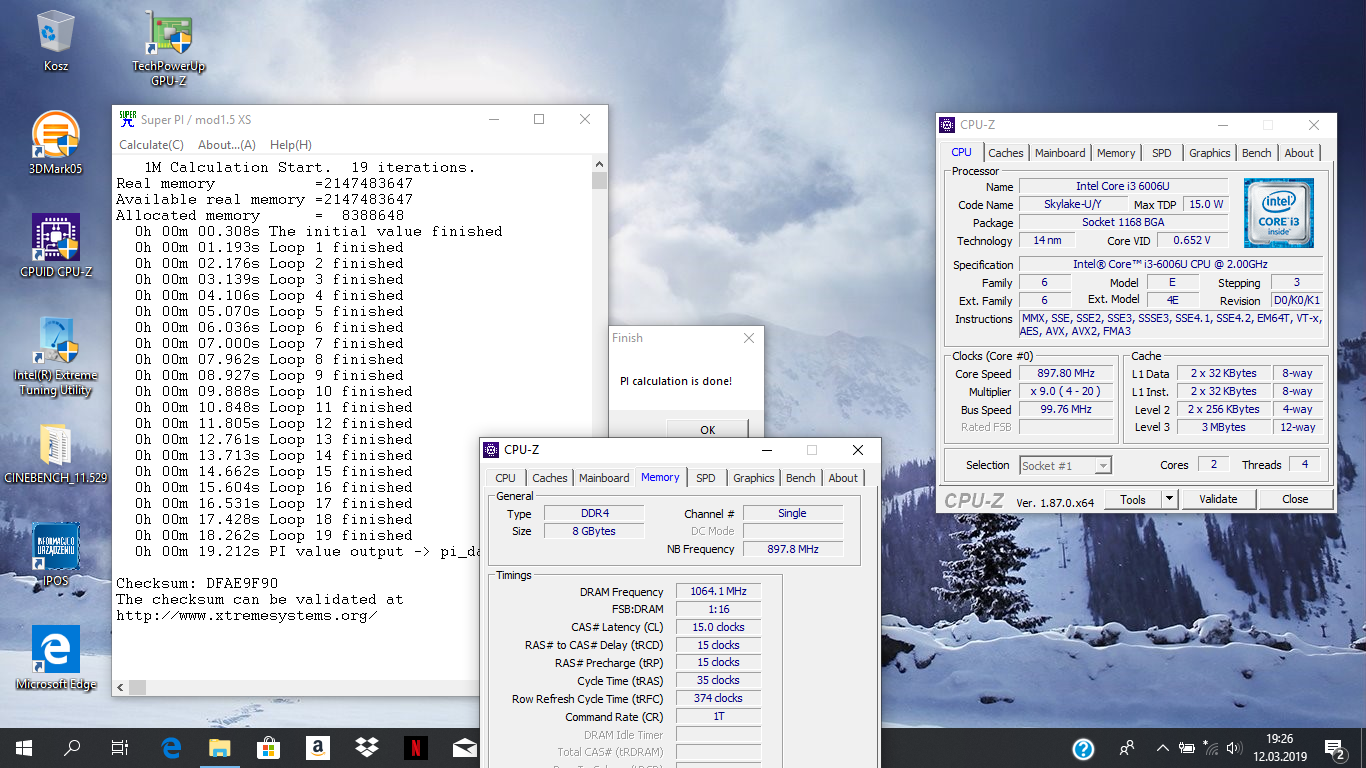
Task: Close the Finish dialog with X
Action: click(x=749, y=338)
